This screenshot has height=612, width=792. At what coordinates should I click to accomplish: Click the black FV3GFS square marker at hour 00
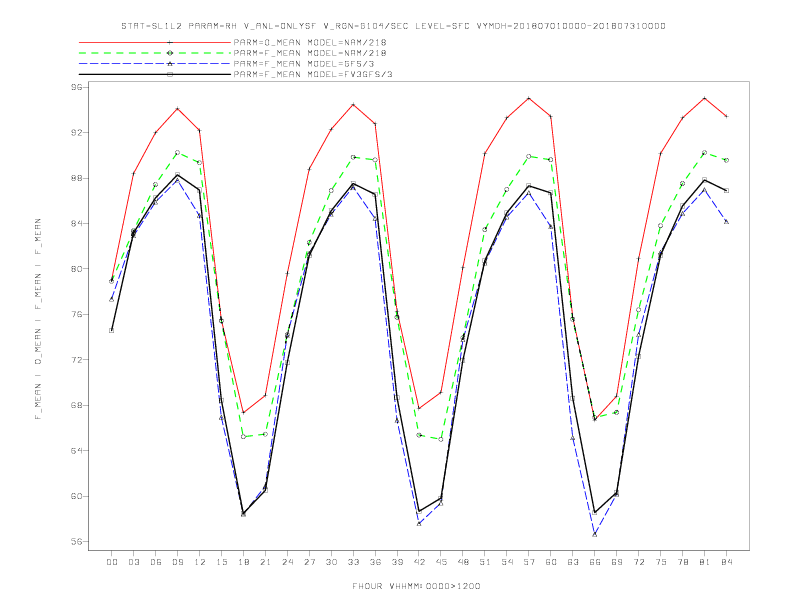112,330
